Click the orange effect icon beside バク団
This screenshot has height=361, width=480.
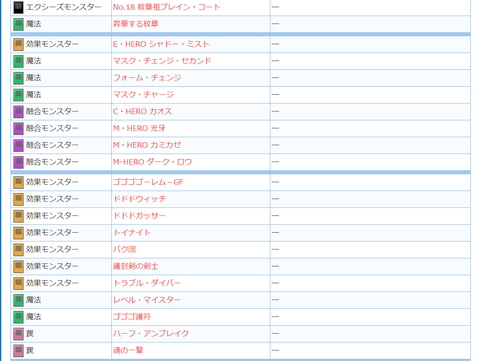click(18, 250)
